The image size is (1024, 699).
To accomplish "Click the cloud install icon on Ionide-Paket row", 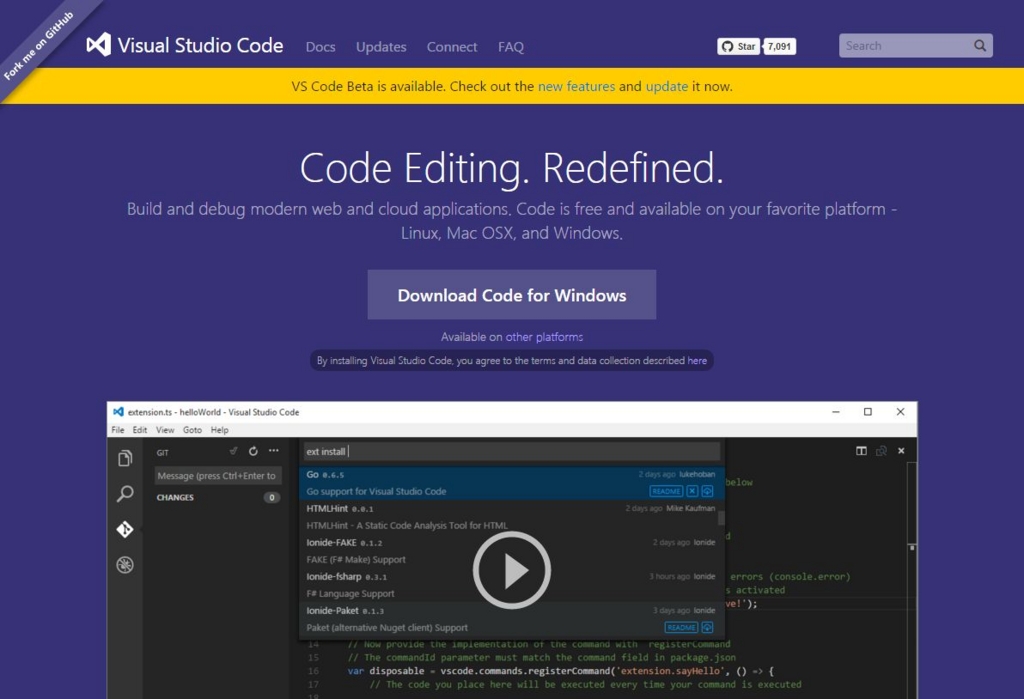I will pyautogui.click(x=707, y=627).
